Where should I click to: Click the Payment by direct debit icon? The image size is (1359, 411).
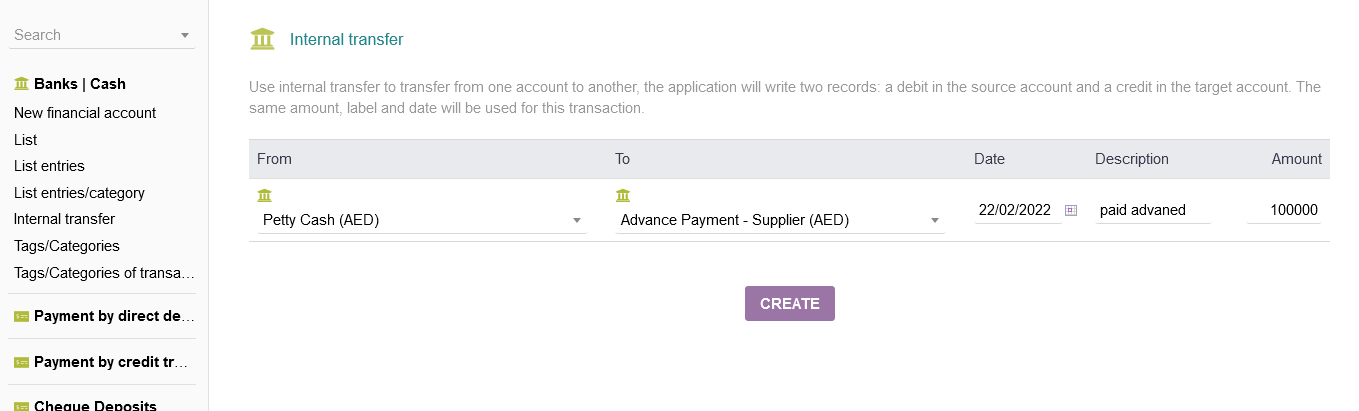[21, 316]
